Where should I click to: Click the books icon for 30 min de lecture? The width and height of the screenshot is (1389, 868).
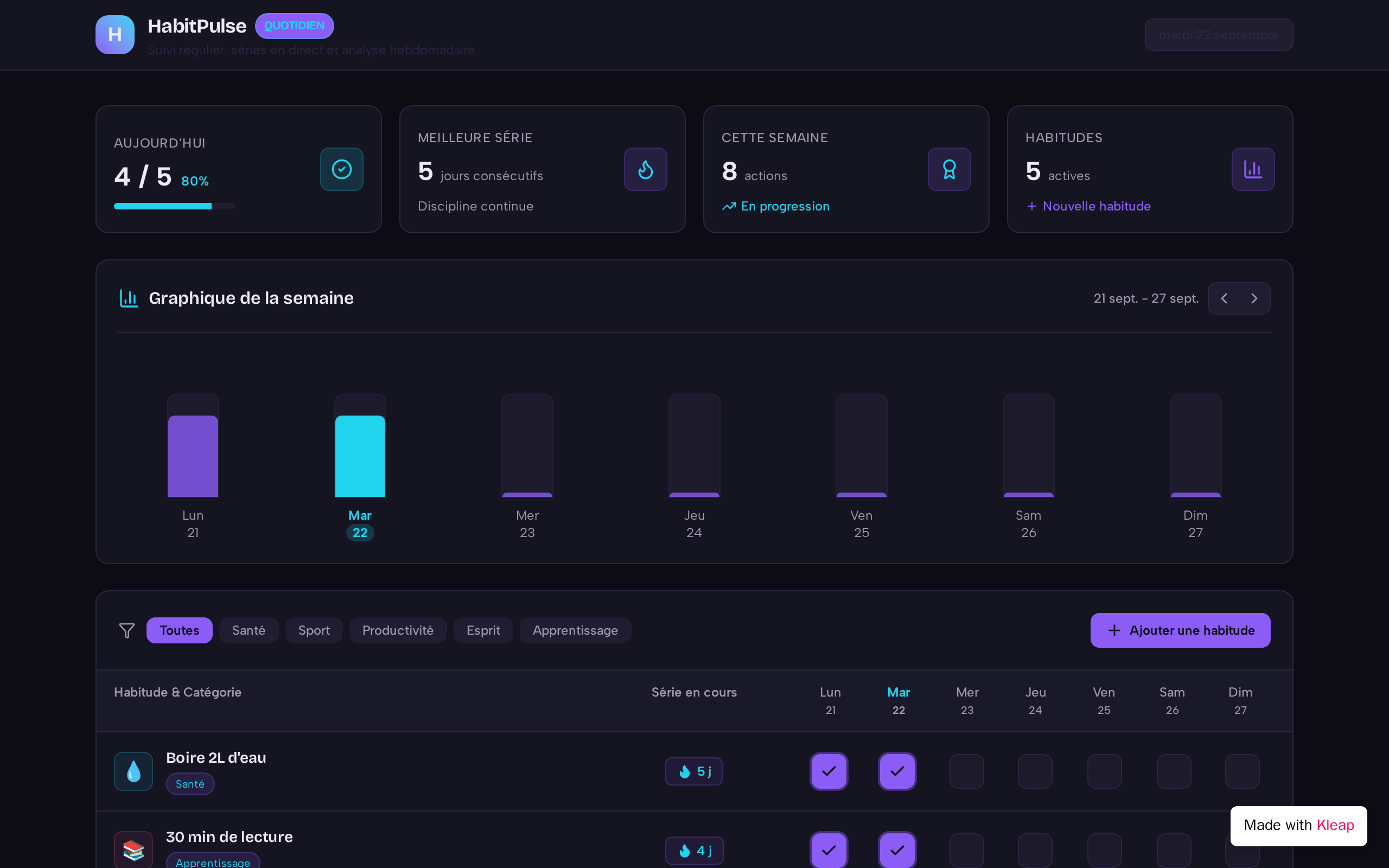tap(133, 850)
